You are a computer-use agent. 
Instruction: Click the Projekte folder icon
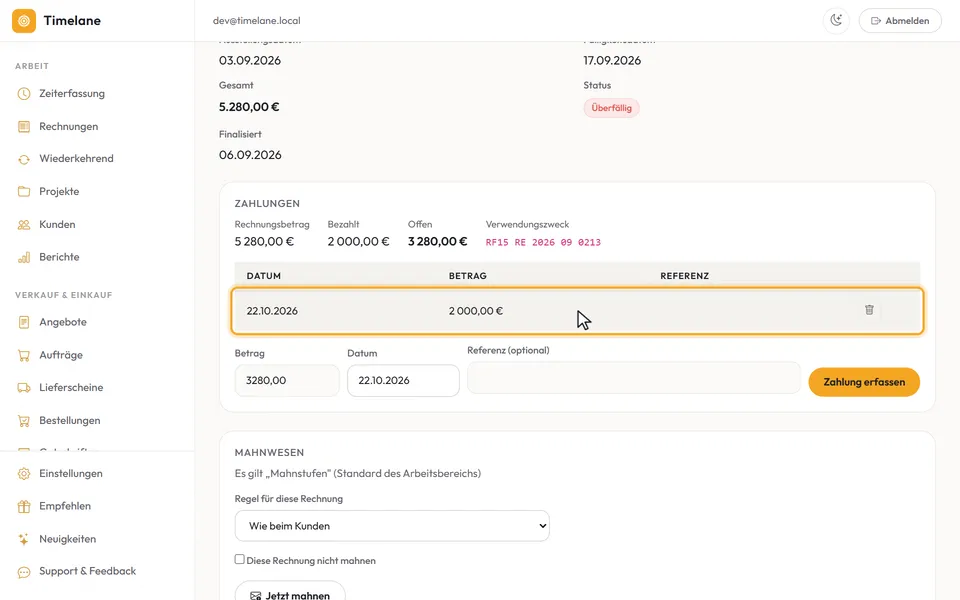24,192
